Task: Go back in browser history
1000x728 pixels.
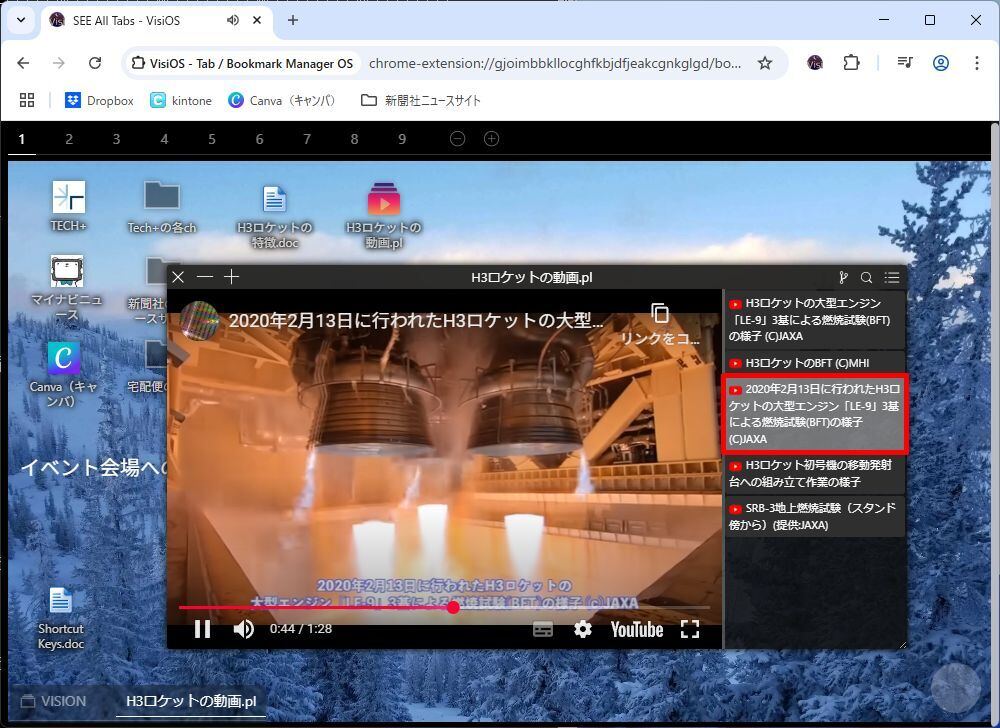Action: (x=24, y=63)
